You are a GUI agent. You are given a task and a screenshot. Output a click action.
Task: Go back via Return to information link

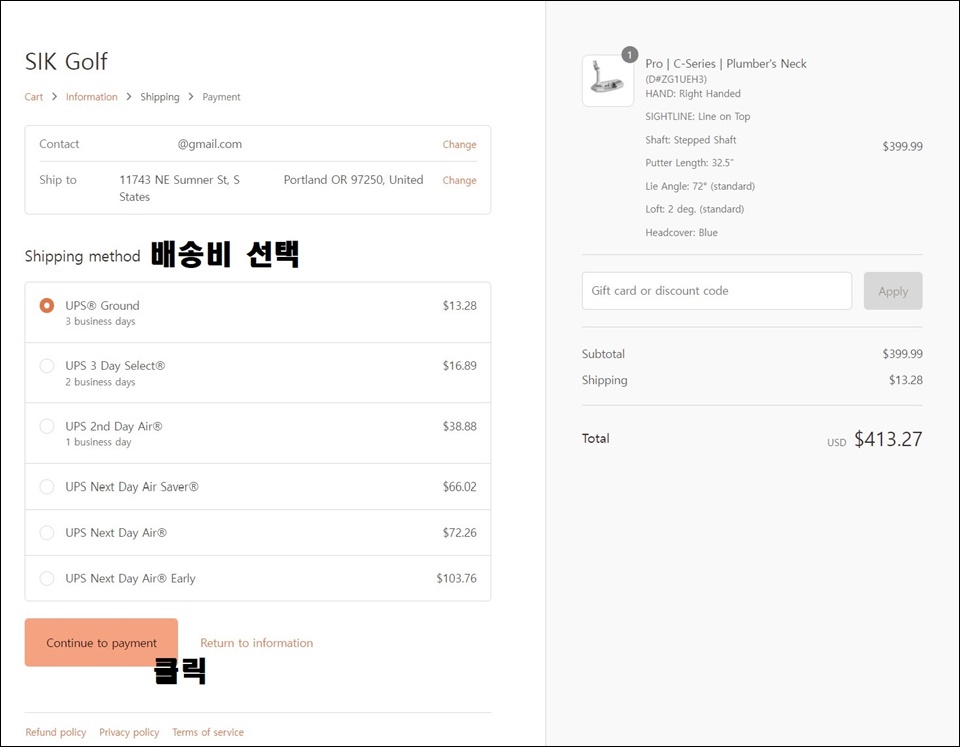257,643
